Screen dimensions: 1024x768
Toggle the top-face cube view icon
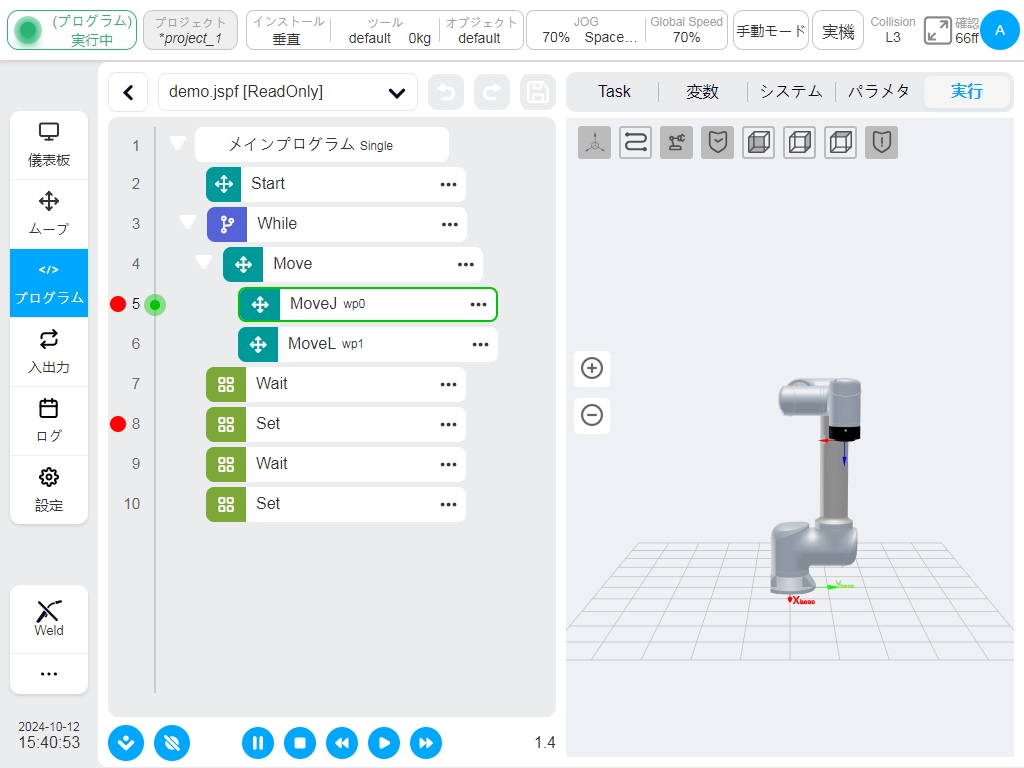click(841, 142)
